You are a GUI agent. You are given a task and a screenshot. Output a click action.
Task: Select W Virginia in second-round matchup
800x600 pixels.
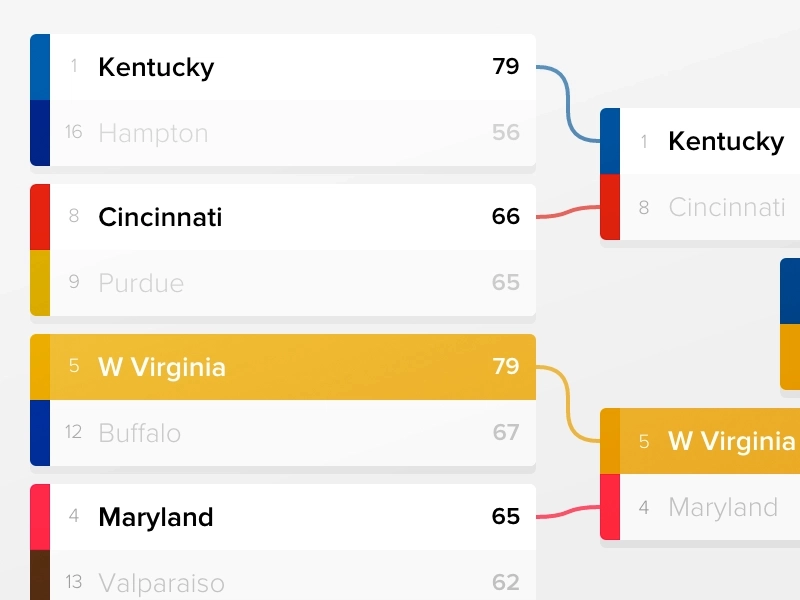pyautogui.click(x=700, y=441)
